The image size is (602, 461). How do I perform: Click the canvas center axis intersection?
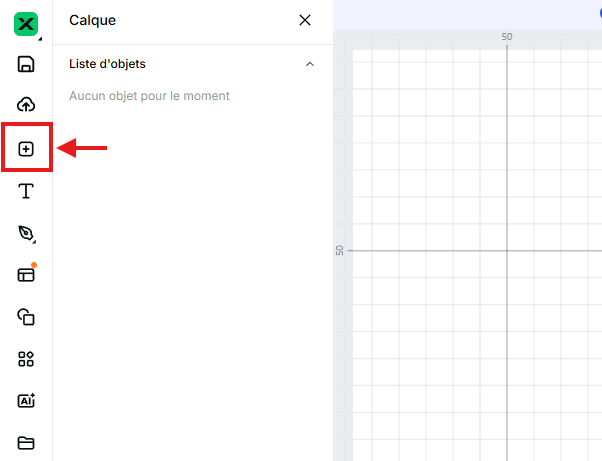click(507, 250)
